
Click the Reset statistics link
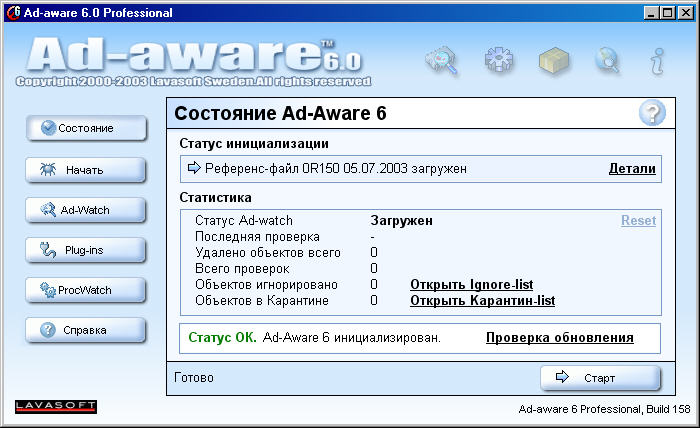638,220
